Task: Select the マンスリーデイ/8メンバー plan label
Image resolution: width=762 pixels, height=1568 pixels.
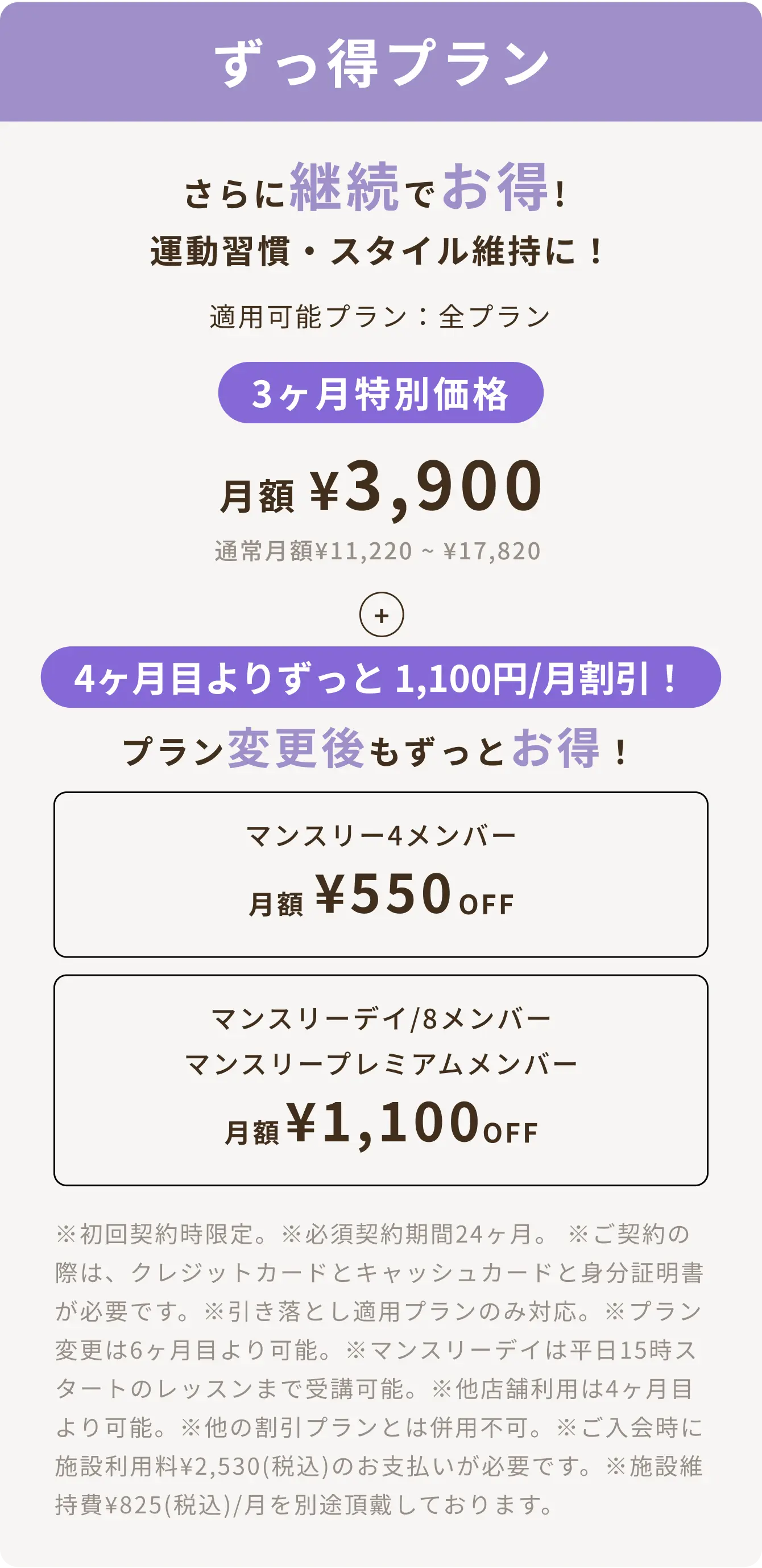Action: (381, 1019)
